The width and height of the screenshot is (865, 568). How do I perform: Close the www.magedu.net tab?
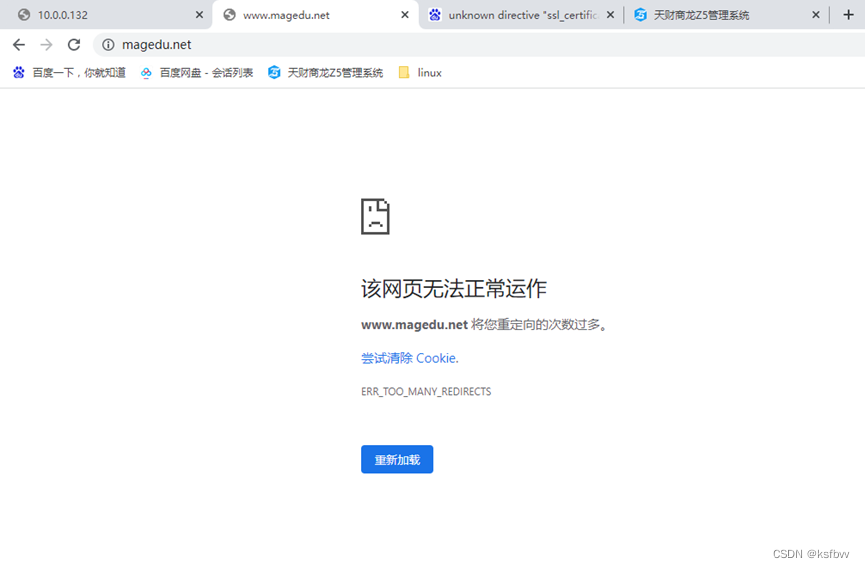pyautogui.click(x=405, y=15)
